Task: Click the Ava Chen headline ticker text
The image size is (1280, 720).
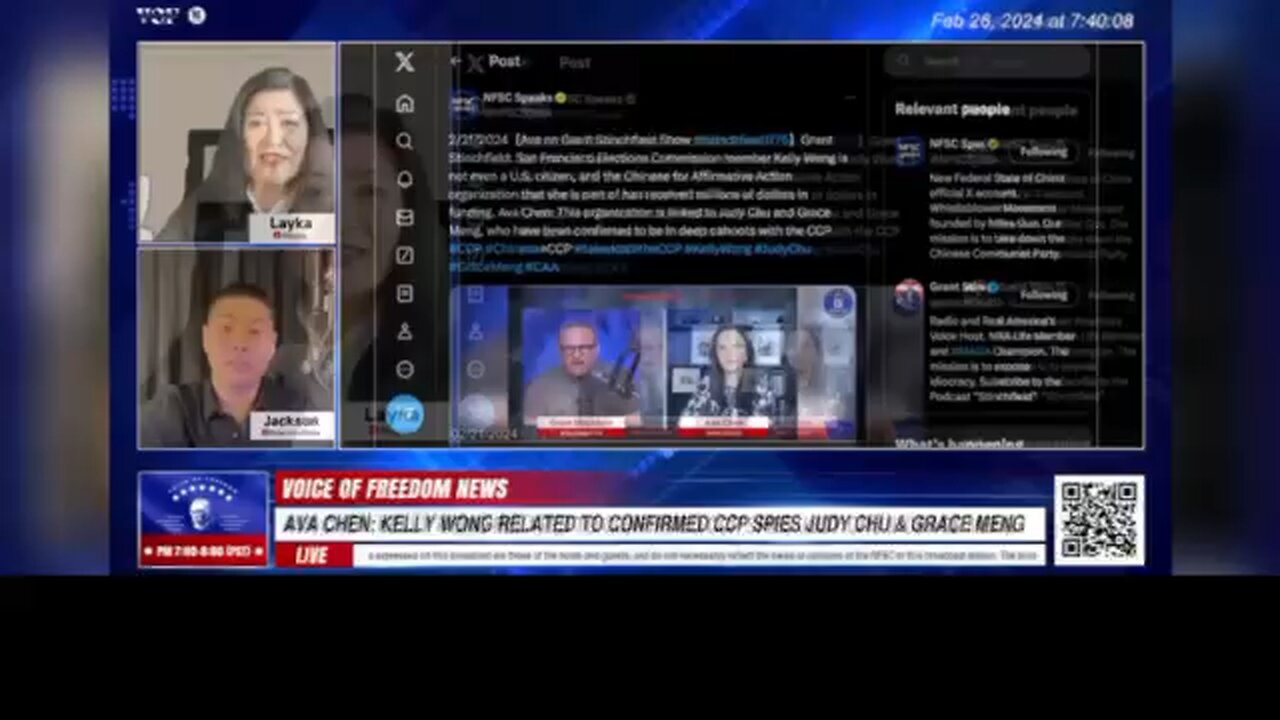Action: pos(654,523)
